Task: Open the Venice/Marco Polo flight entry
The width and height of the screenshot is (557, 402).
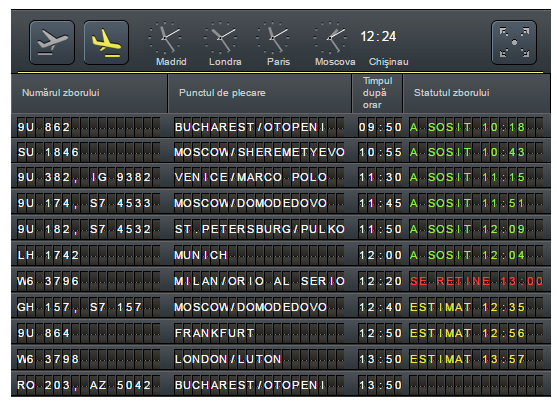Action: tap(281, 177)
